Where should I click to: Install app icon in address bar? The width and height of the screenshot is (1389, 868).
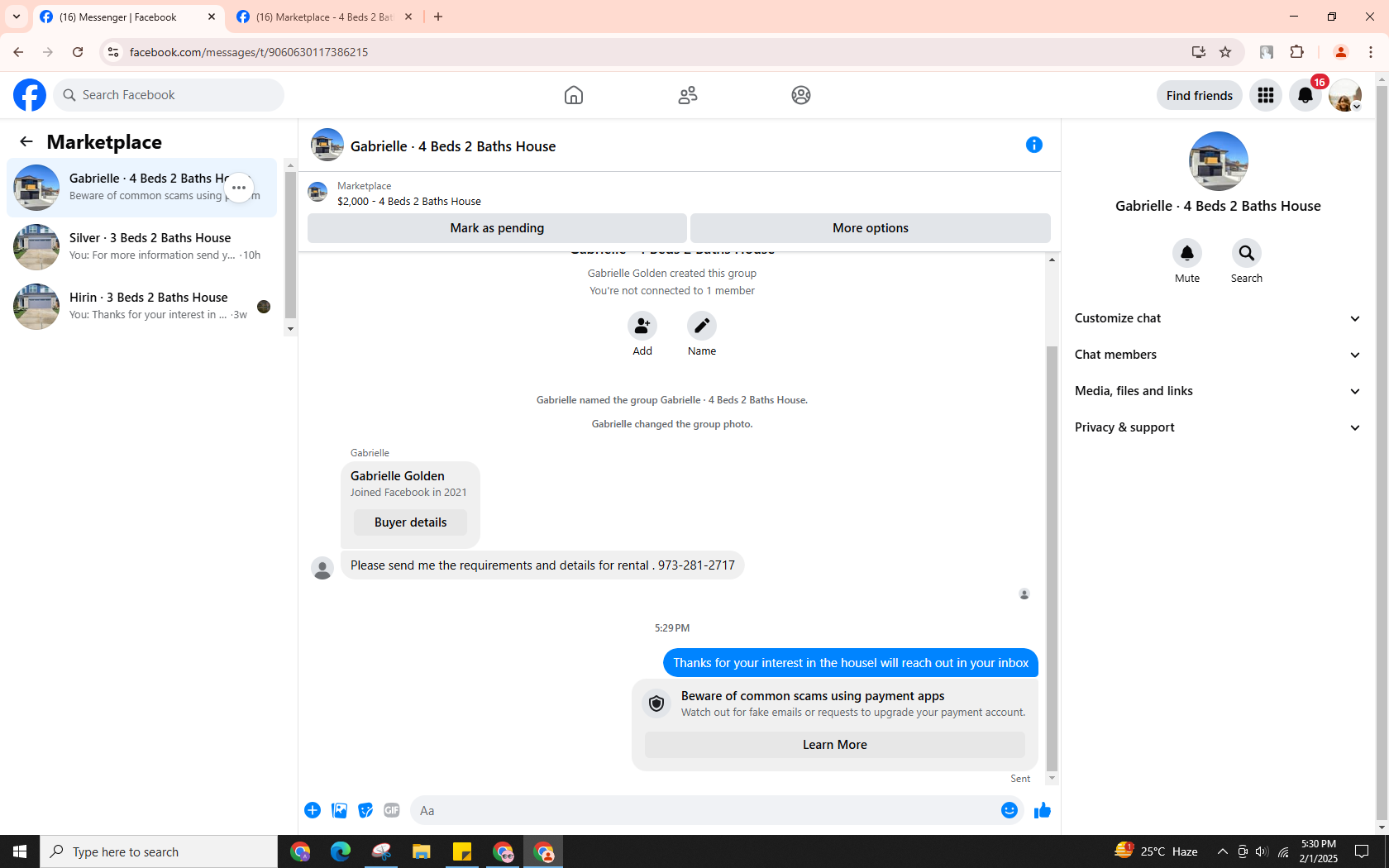(1198, 52)
